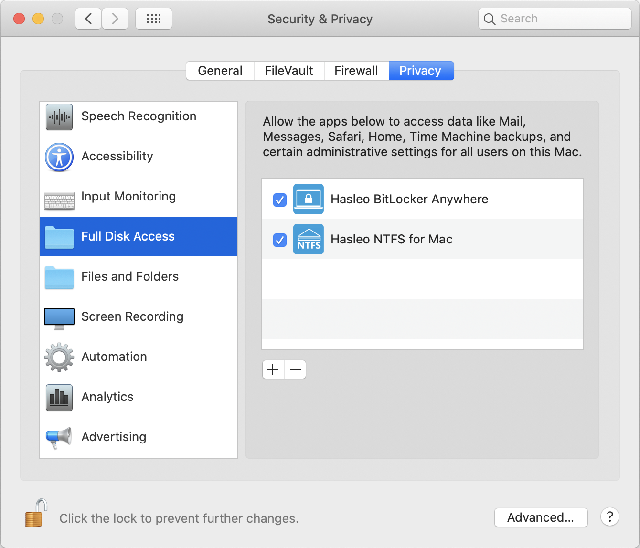
Task: Click the Automation gear icon
Action: [x=59, y=357]
